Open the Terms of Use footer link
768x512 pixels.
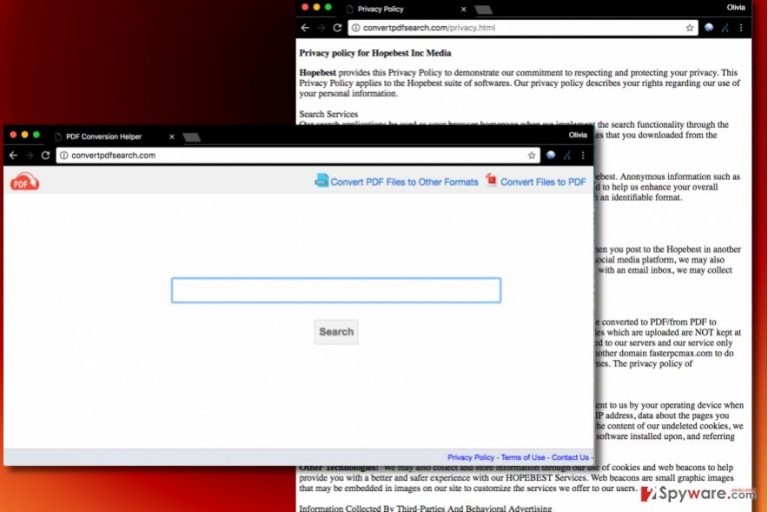[x=523, y=457]
